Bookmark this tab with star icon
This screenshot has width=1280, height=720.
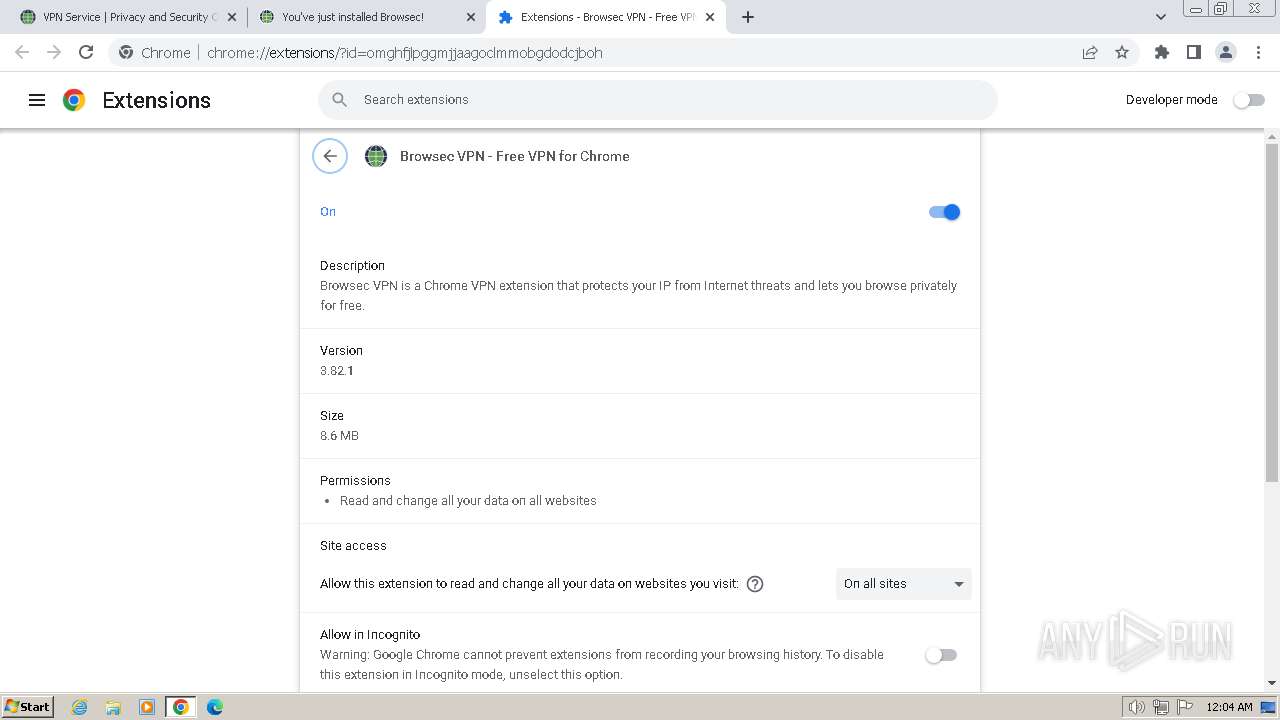point(1122,53)
